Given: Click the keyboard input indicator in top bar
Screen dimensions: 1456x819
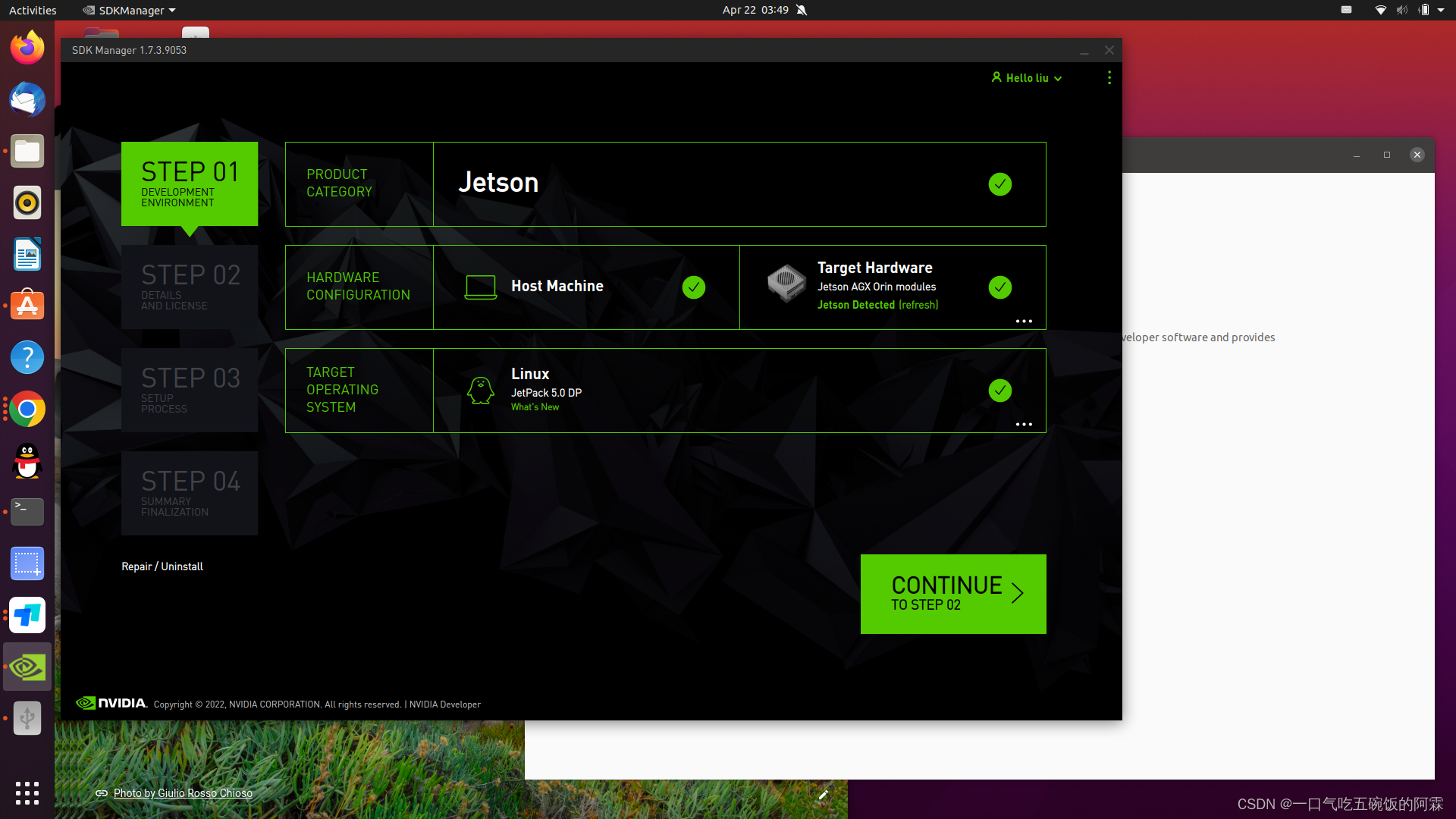Looking at the screenshot, I should pos(1346,10).
